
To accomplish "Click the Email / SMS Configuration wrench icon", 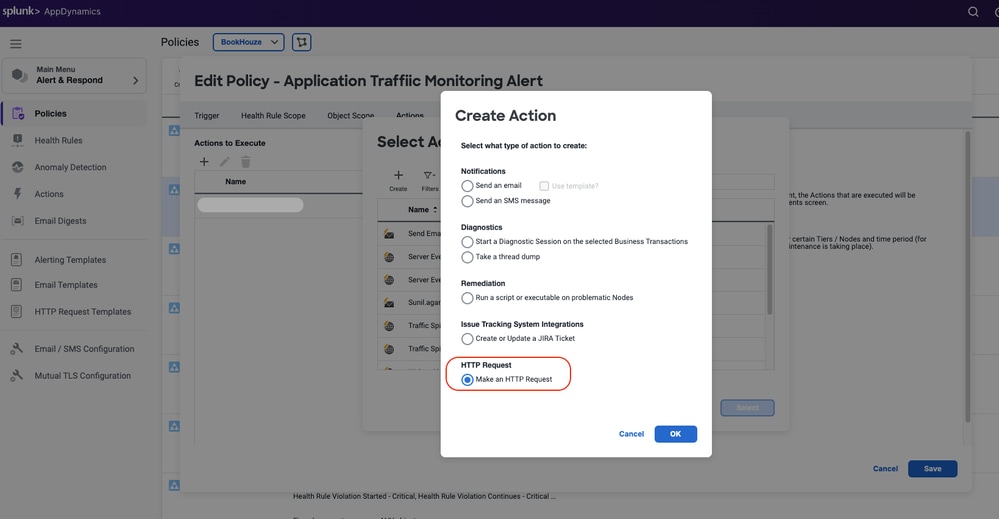I will [x=17, y=349].
